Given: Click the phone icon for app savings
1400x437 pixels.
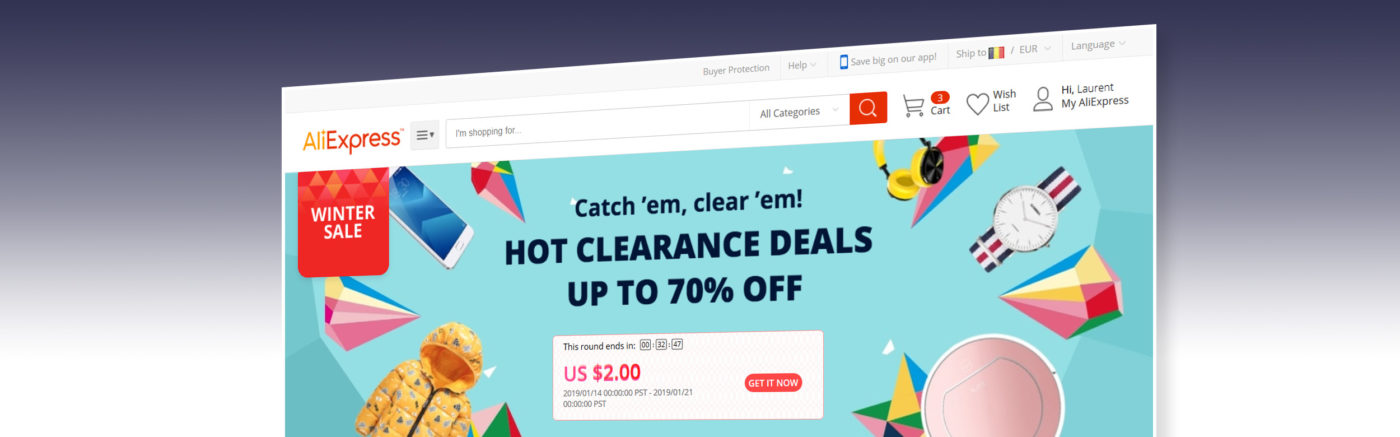Looking at the screenshot, I should pos(843,61).
